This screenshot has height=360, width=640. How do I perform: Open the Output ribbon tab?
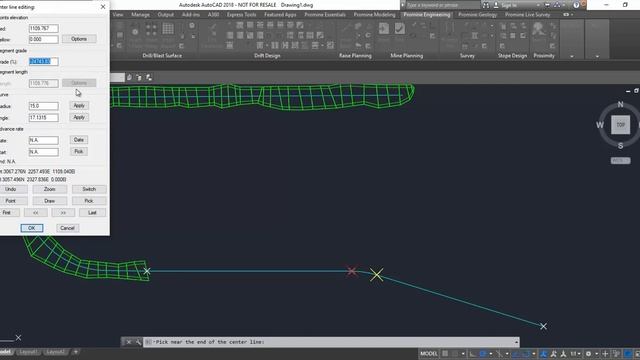point(165,15)
